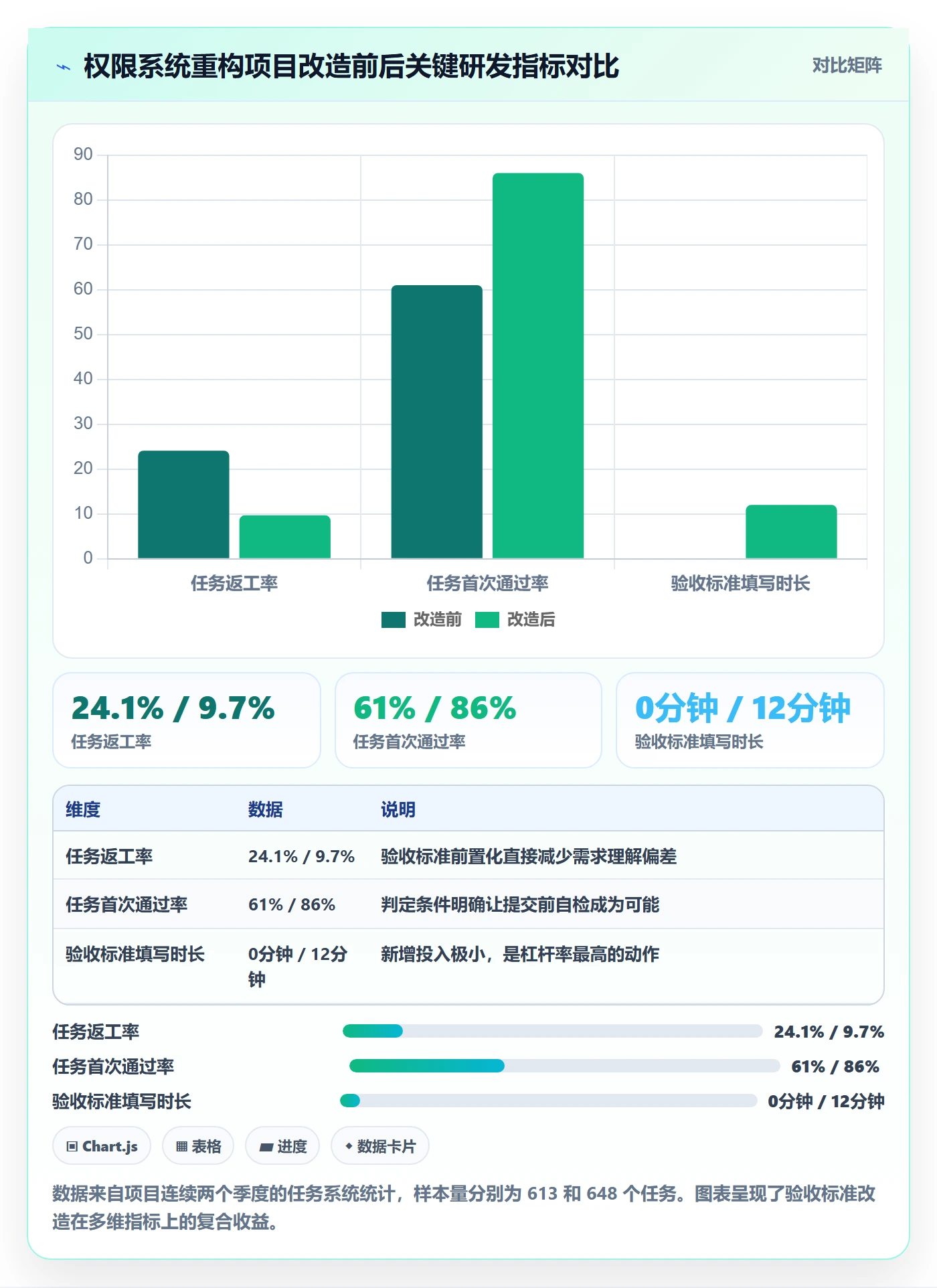Image resolution: width=937 pixels, height=1288 pixels.
Task: Click the 任务返工率 progress bar
Action: tap(552, 1031)
